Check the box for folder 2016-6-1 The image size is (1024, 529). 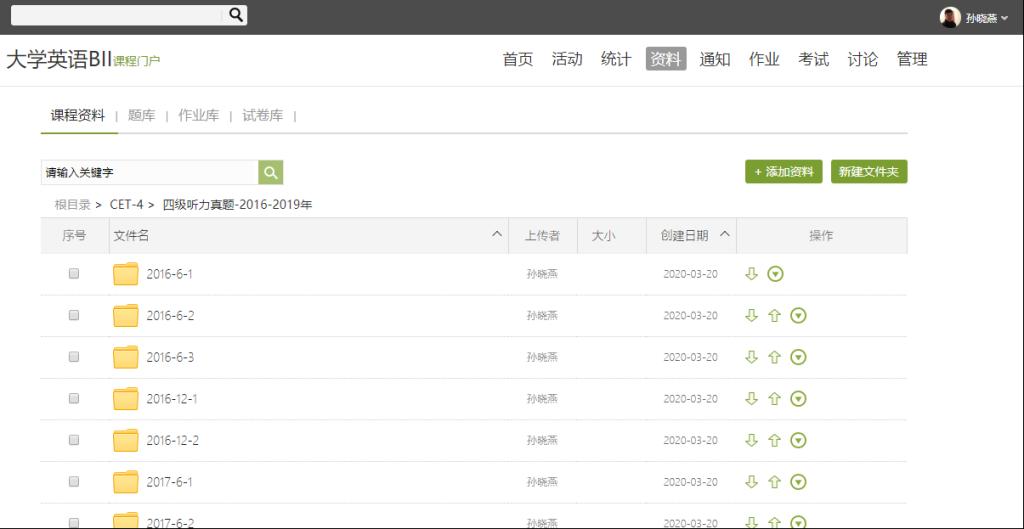pyautogui.click(x=74, y=274)
